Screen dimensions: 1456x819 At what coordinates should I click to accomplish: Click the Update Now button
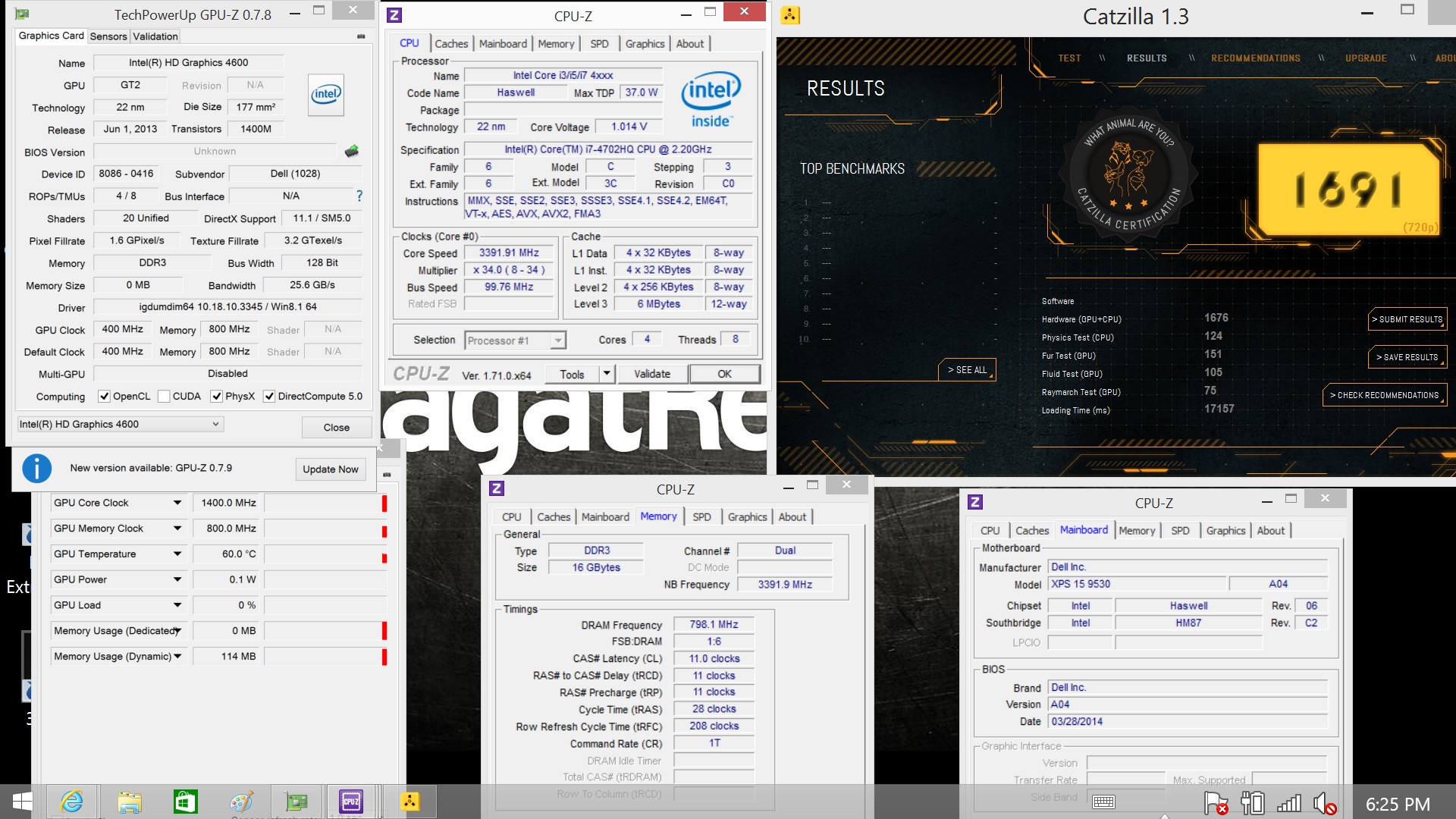click(x=330, y=469)
